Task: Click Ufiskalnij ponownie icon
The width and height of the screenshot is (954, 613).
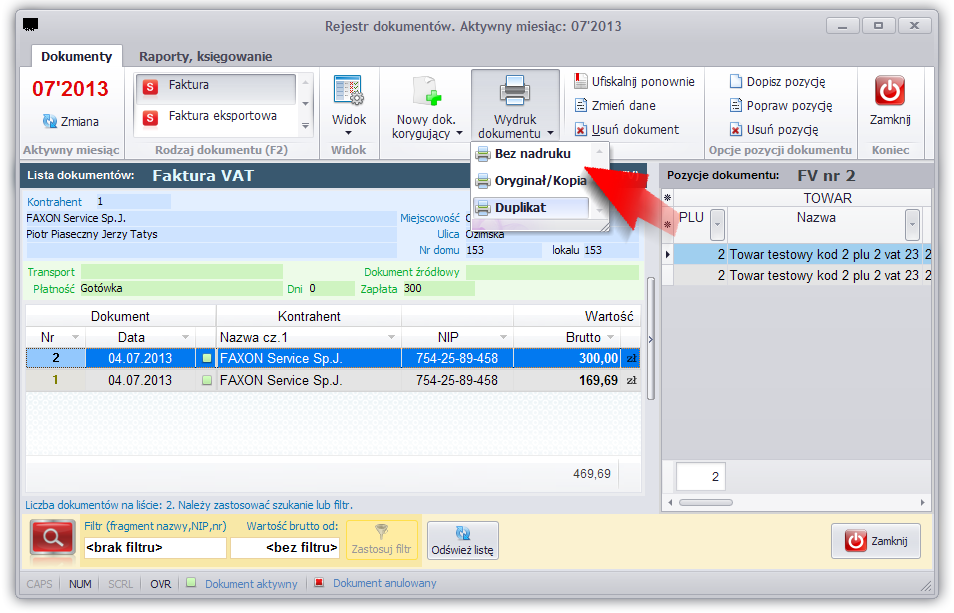Action: coord(581,81)
